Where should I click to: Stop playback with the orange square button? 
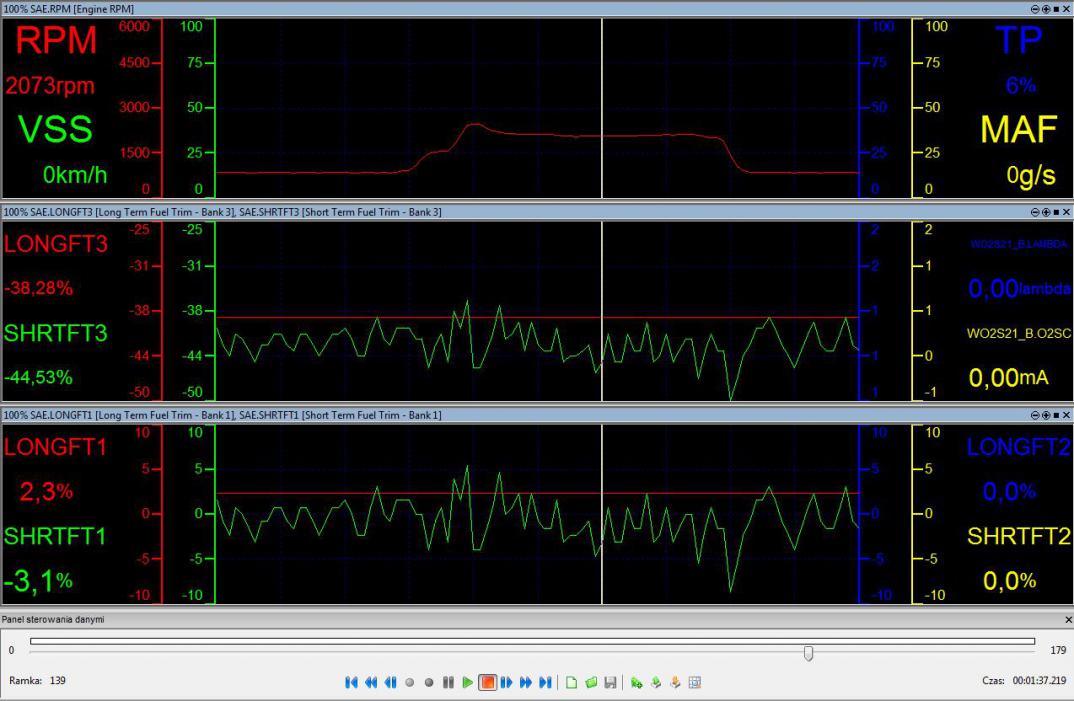(487, 683)
